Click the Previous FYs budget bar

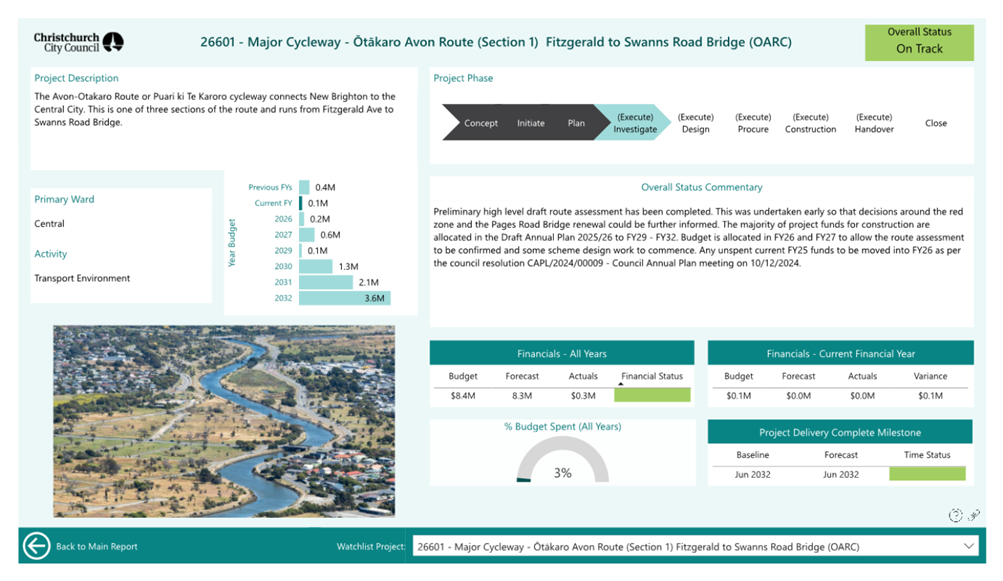[304, 187]
